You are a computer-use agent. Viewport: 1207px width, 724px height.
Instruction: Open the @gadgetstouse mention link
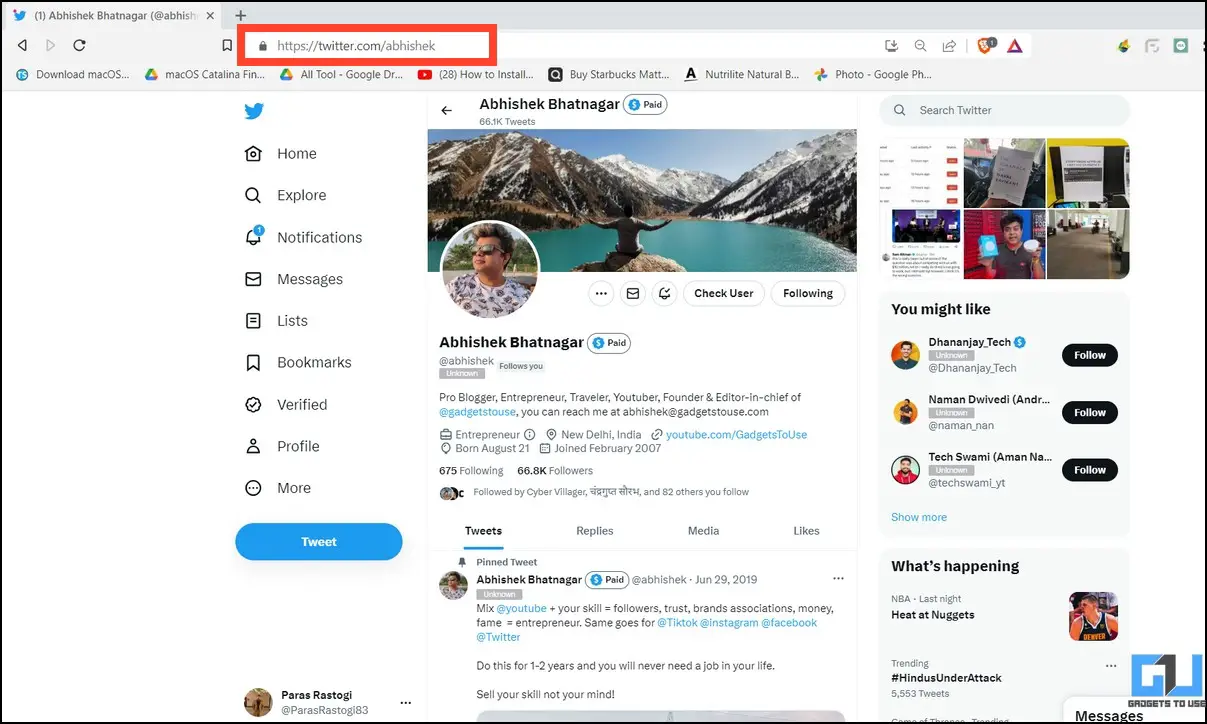[x=478, y=412]
